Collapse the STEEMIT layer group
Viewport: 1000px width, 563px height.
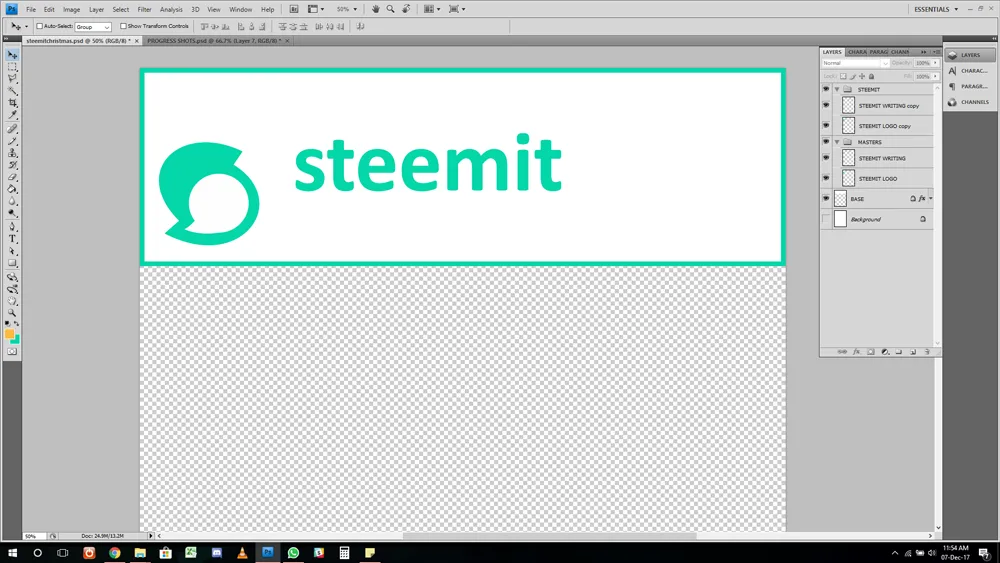click(837, 89)
